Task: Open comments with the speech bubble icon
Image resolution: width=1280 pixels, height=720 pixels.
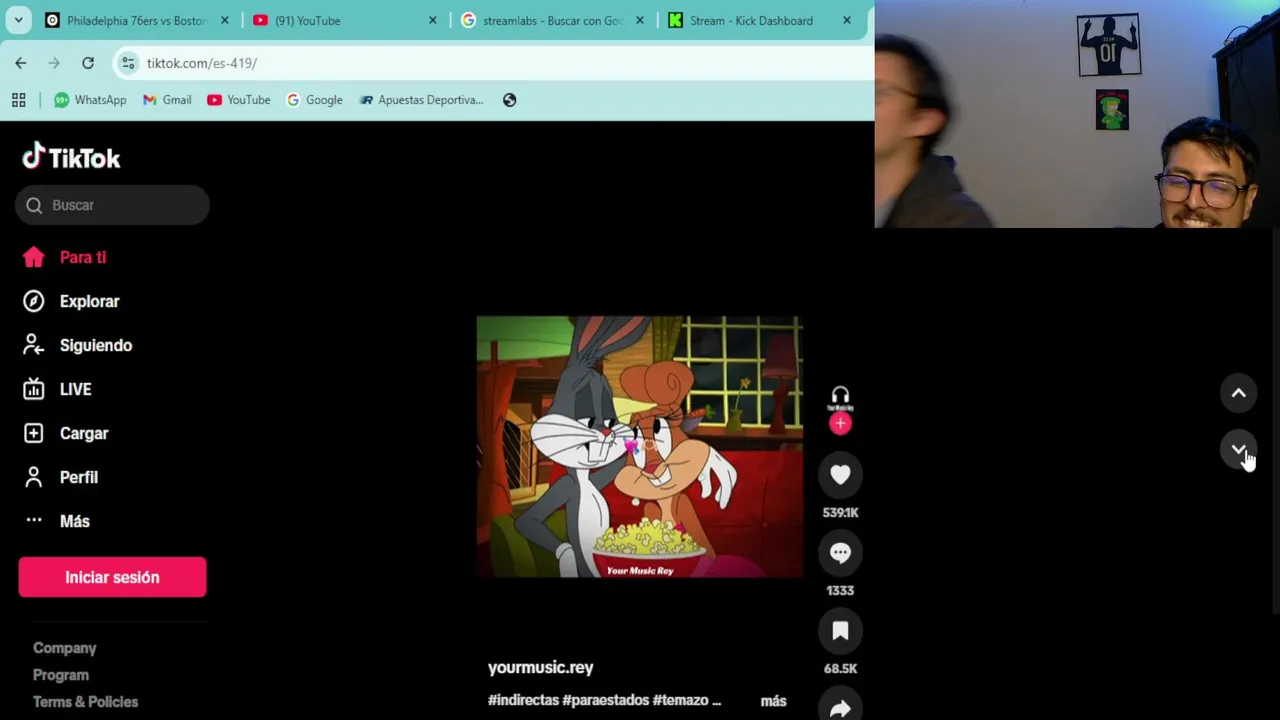Action: pos(840,553)
